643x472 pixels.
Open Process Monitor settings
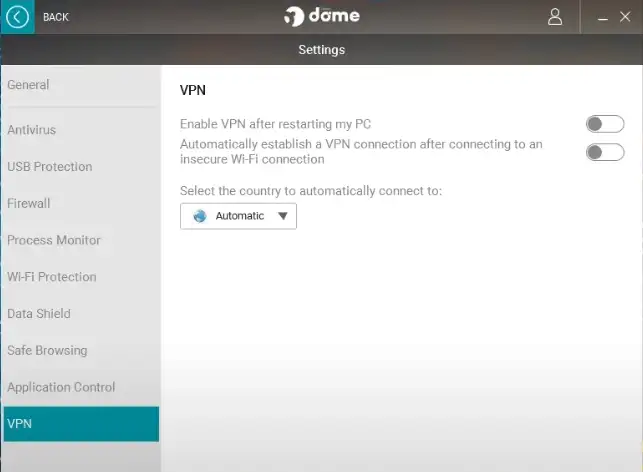point(54,240)
